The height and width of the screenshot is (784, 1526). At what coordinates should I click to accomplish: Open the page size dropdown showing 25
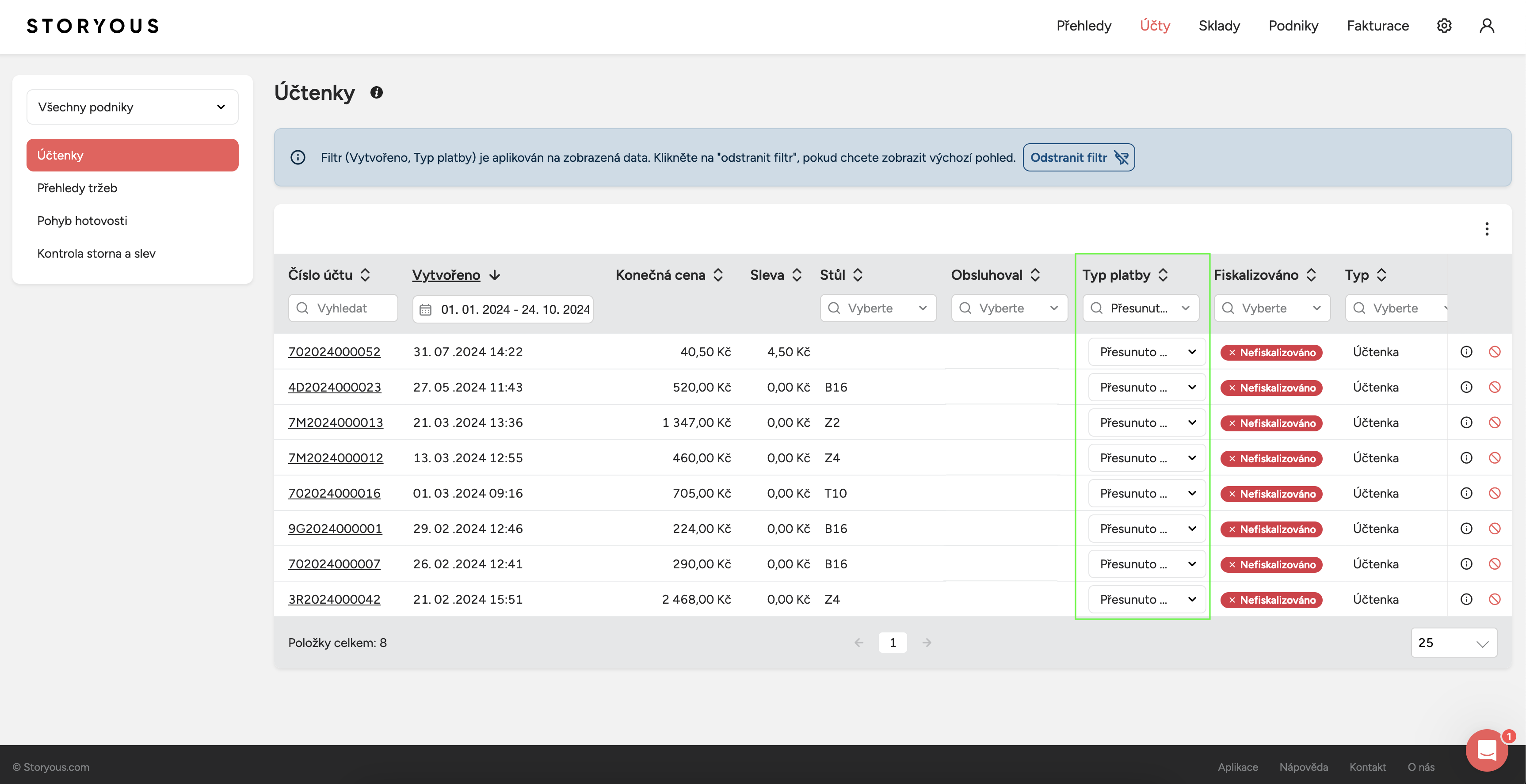tap(1454, 643)
